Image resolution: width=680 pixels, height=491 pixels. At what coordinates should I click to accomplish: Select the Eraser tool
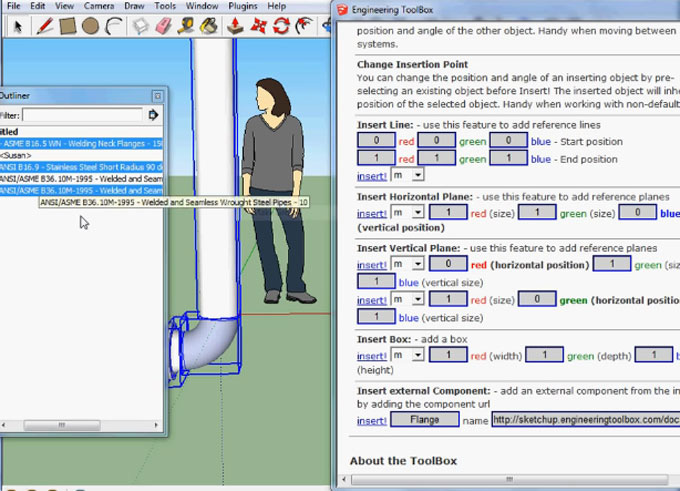(163, 26)
